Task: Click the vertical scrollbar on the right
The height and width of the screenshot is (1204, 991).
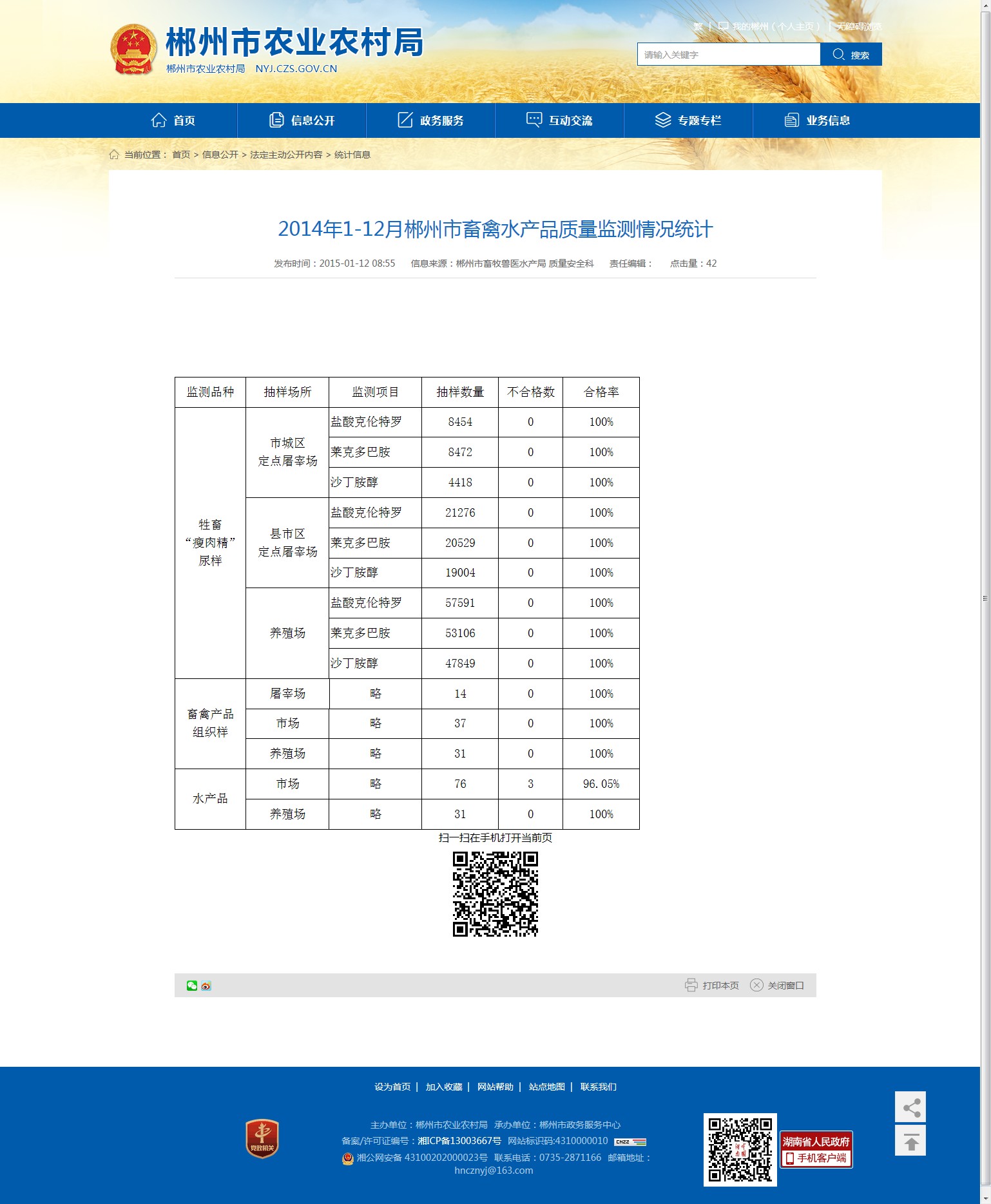Action: pos(985,599)
